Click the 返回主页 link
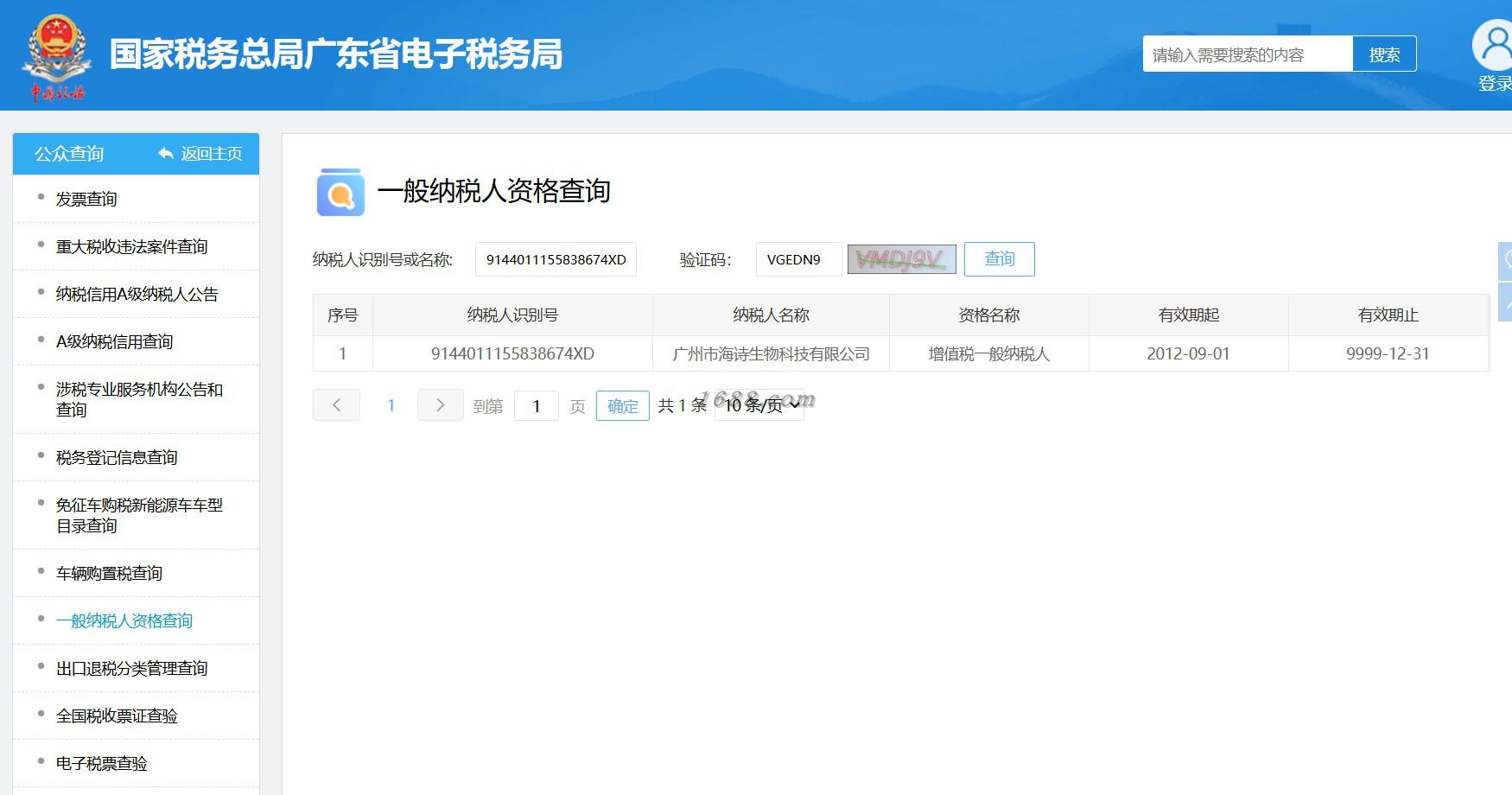 (x=212, y=154)
